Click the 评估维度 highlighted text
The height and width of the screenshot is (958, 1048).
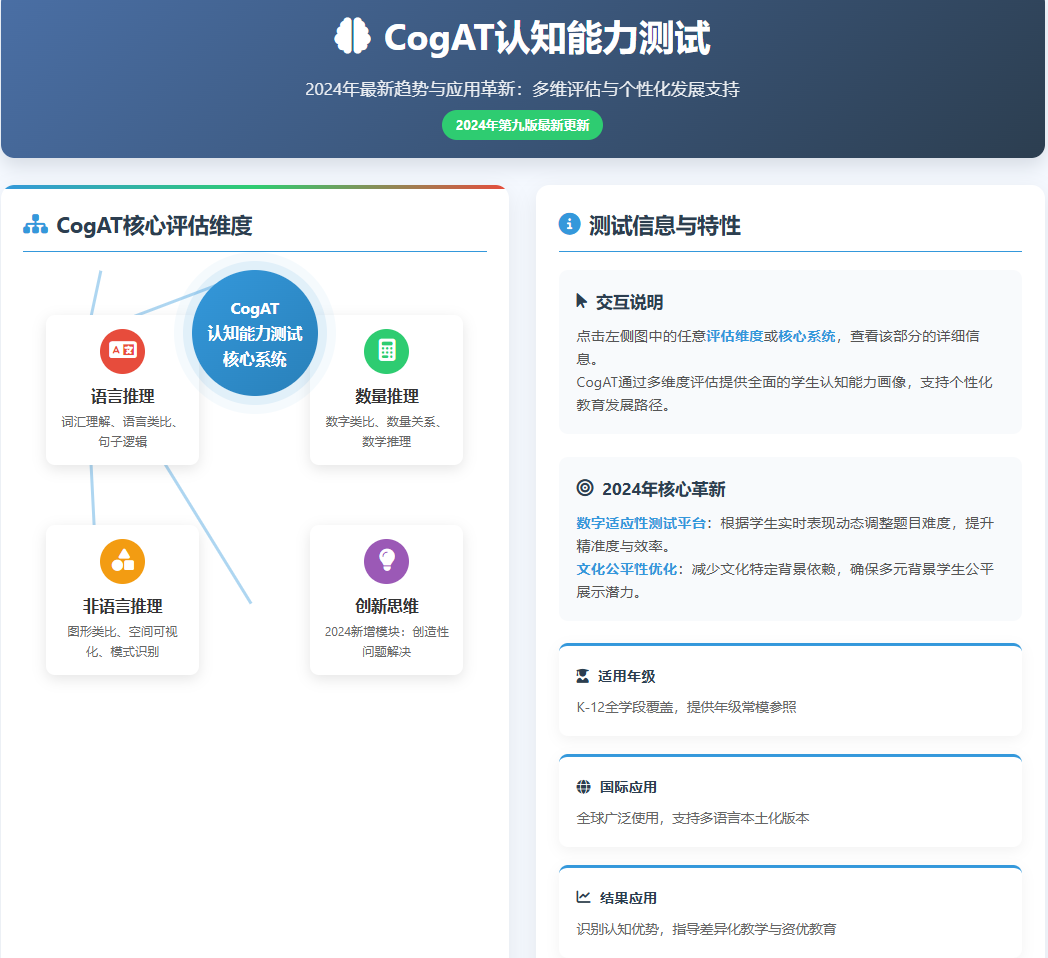(x=735, y=336)
